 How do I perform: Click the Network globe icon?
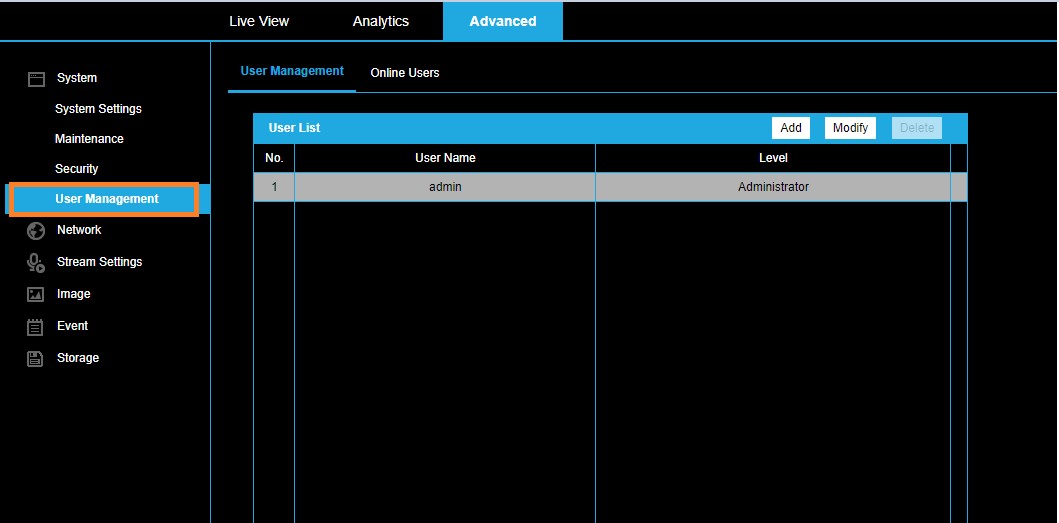[36, 231]
